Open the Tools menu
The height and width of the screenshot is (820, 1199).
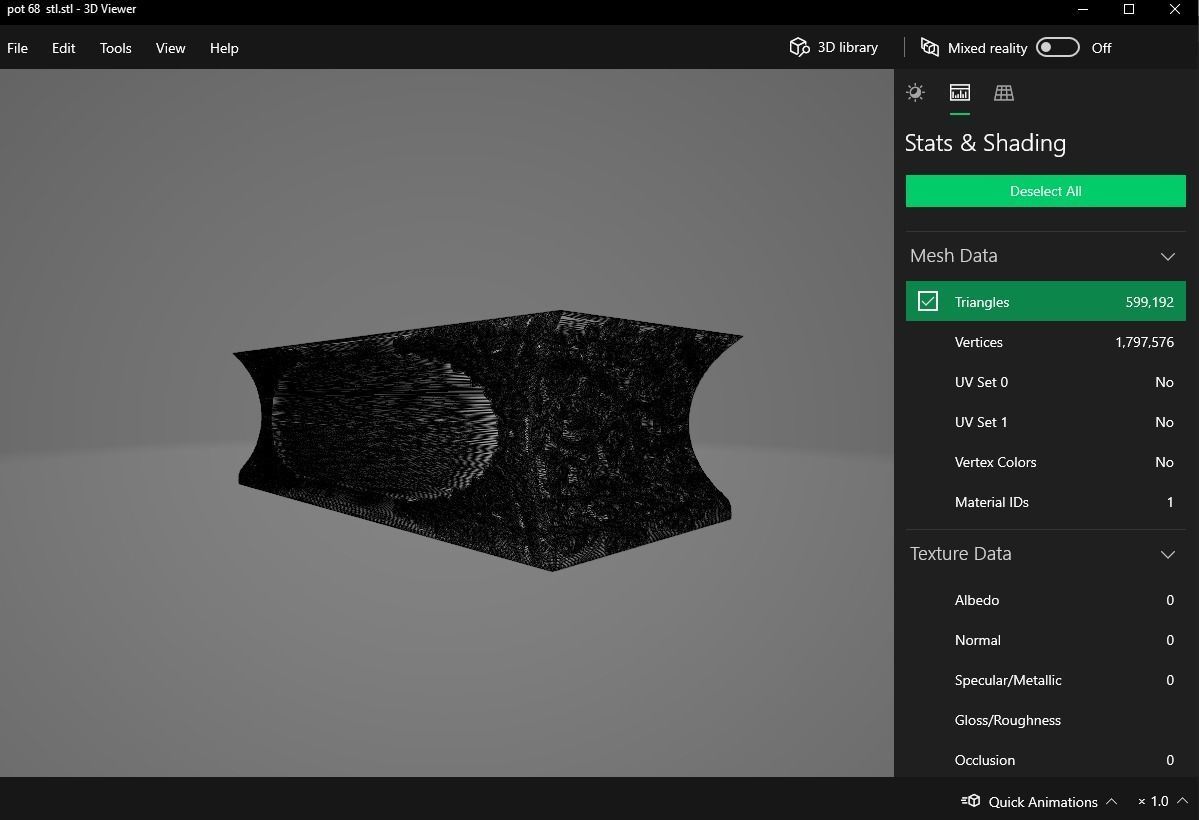coord(115,48)
